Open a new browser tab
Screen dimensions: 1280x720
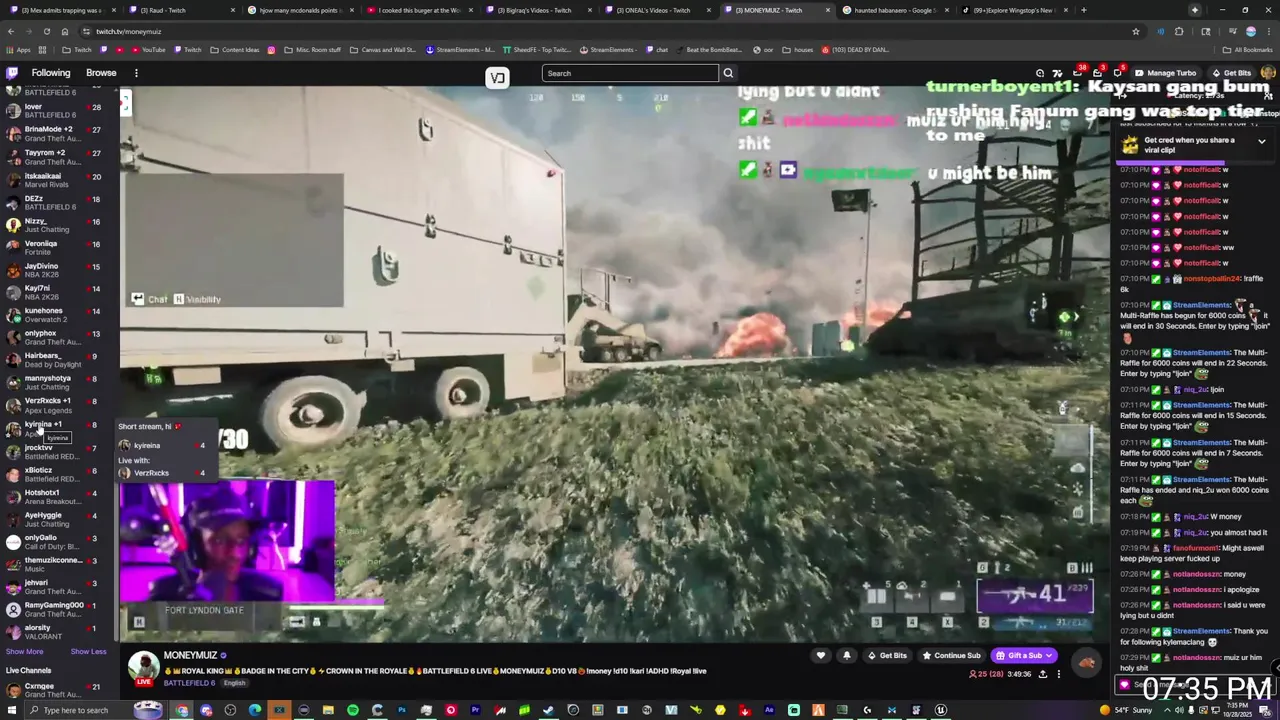1086,10
